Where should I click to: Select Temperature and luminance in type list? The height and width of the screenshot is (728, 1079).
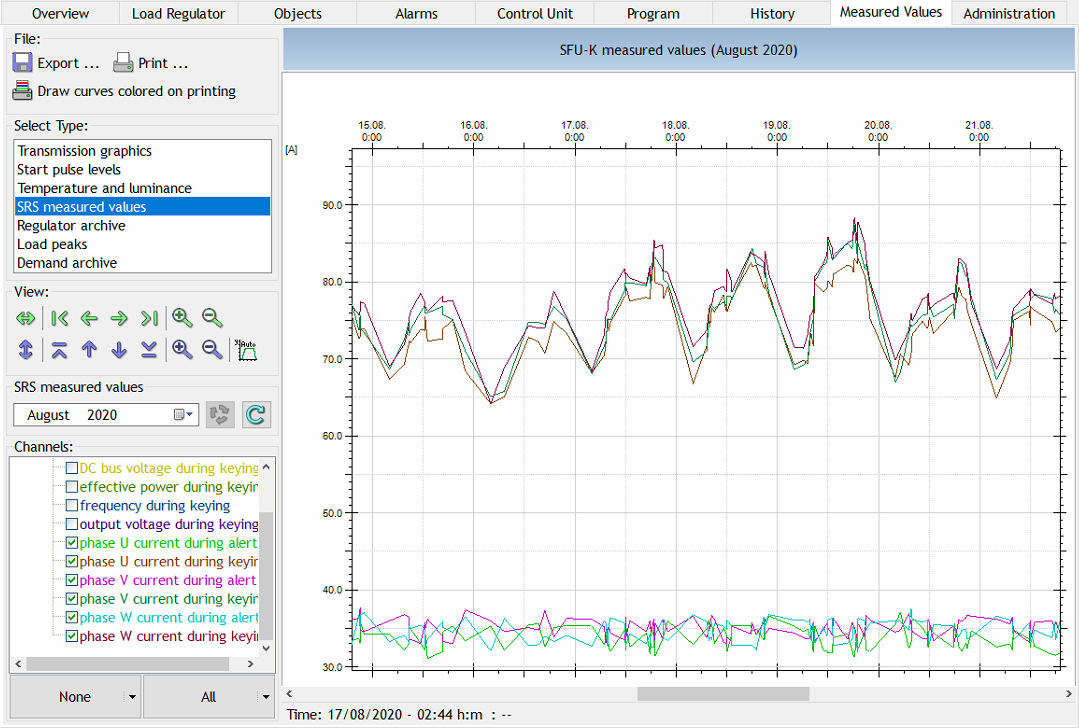(x=104, y=188)
